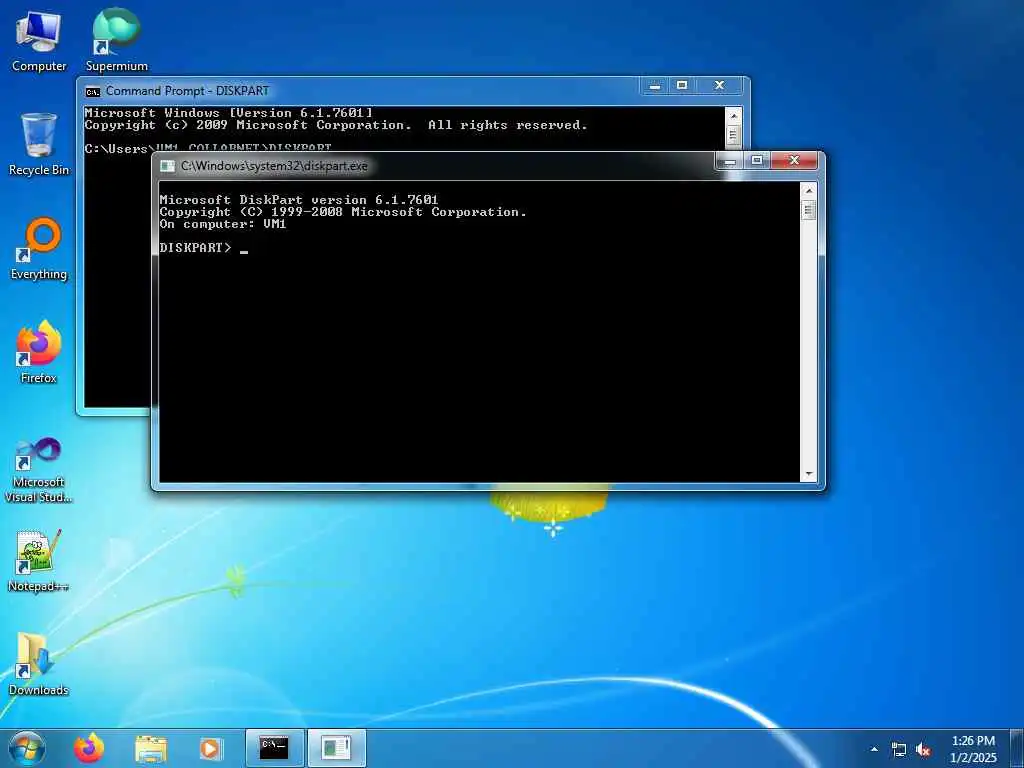This screenshot has width=1024, height=768.
Task: Click the diskpart.exe scrollbar down arrow
Action: 808,474
